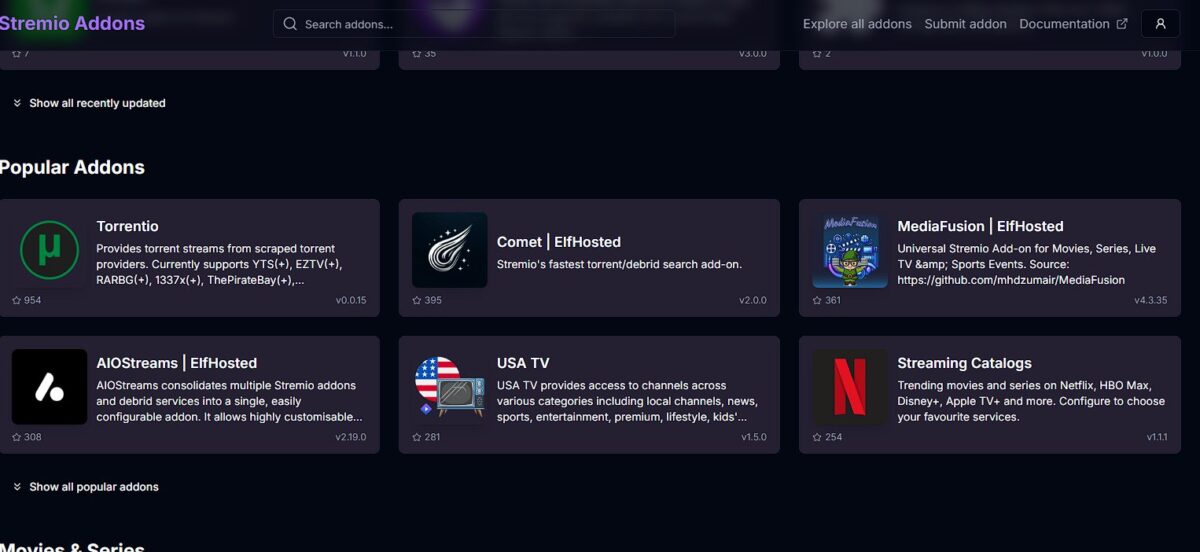Click chevron beside Show all popular addons
This screenshot has width=1200, height=552.
pos(17,487)
